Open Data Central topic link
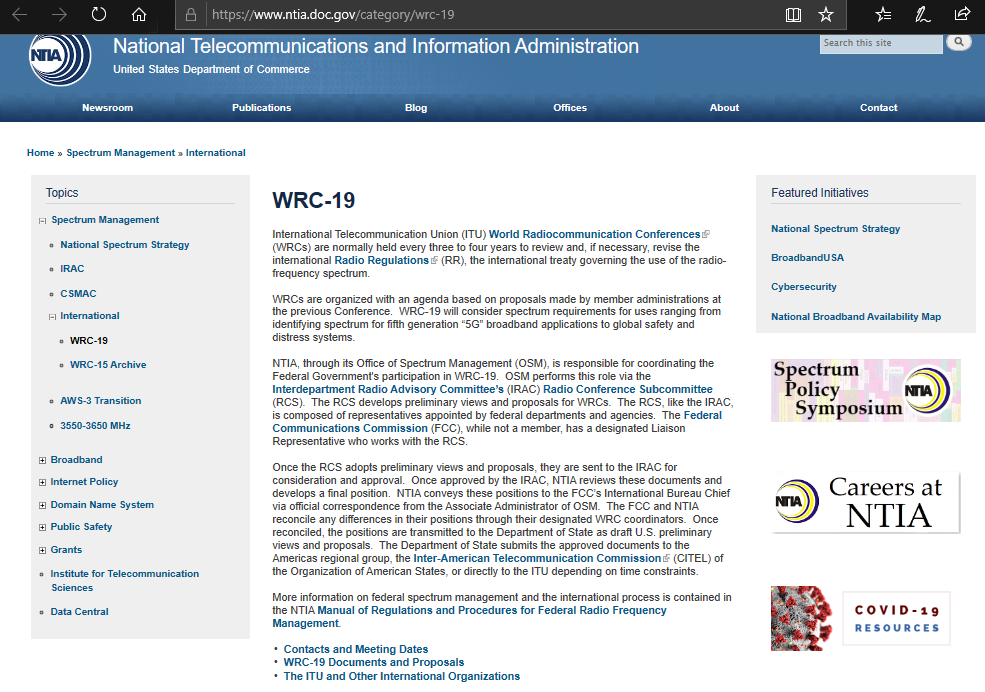 (79, 612)
